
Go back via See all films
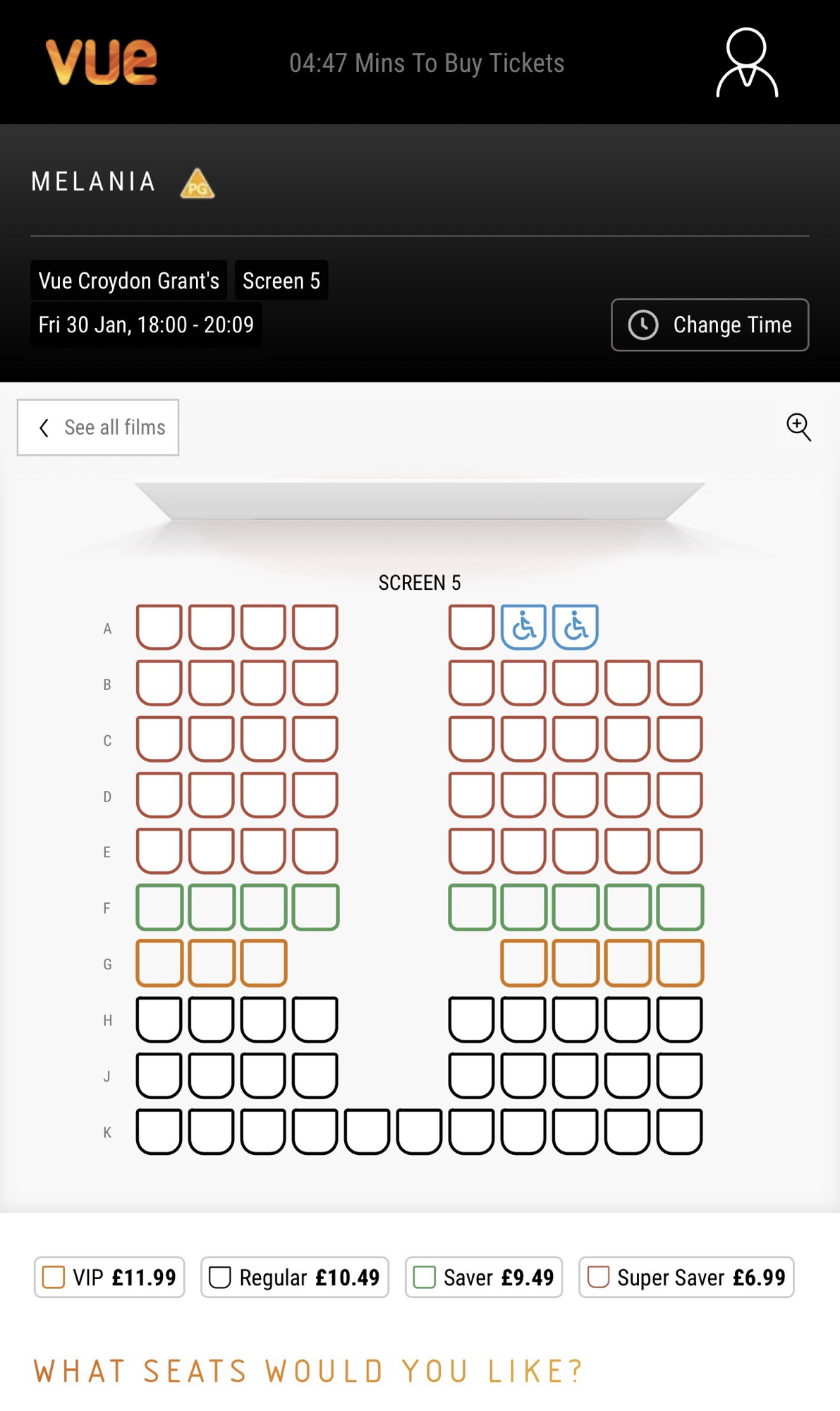tap(98, 428)
